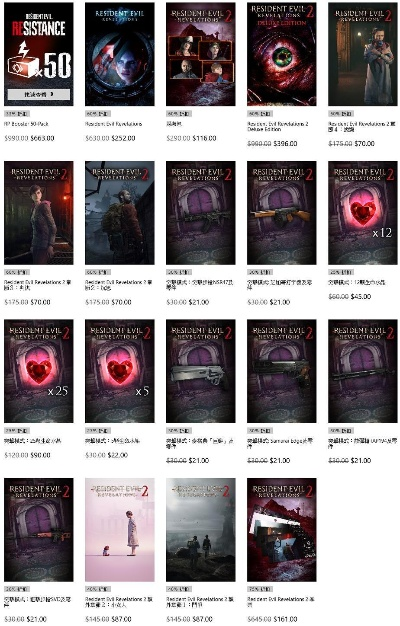
Task: Open the cover of bearded man with backpack
Action: click(x=120, y=213)
